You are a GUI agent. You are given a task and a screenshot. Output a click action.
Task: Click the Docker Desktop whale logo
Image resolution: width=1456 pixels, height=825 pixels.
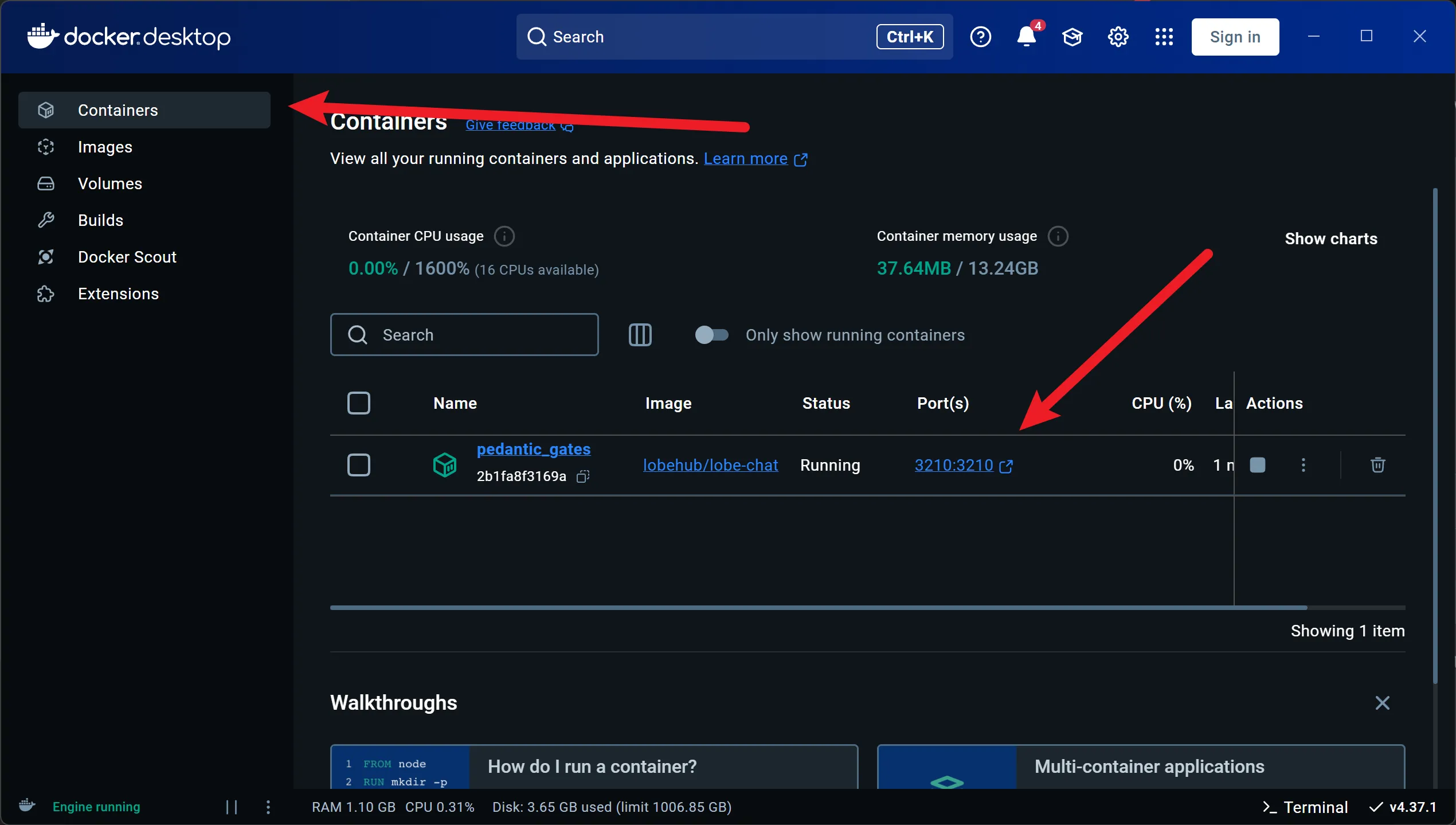pos(43,36)
